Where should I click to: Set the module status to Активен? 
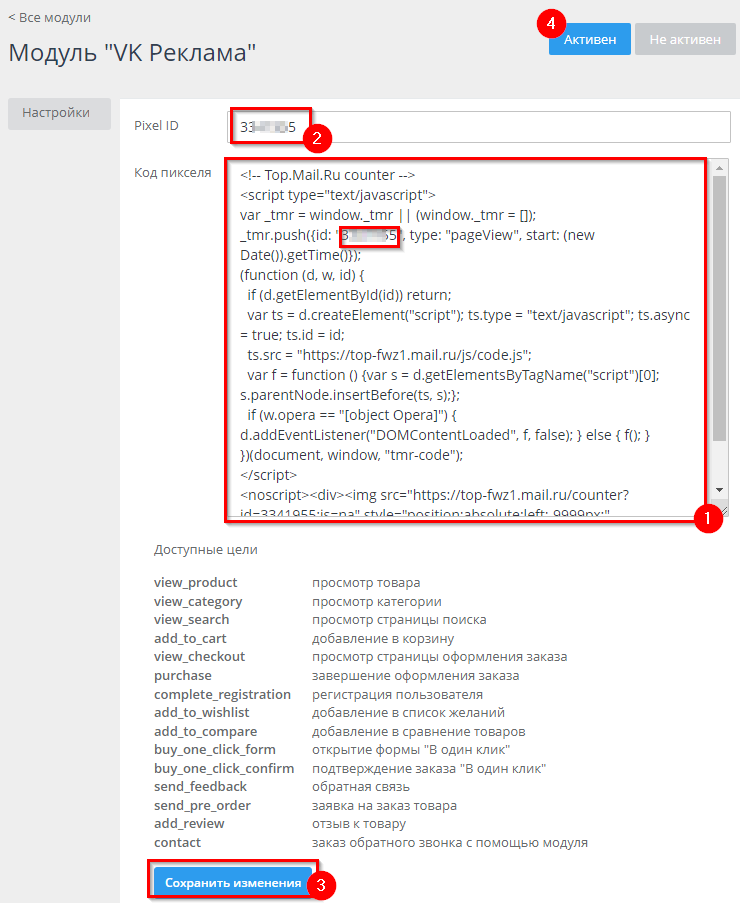(x=589, y=39)
